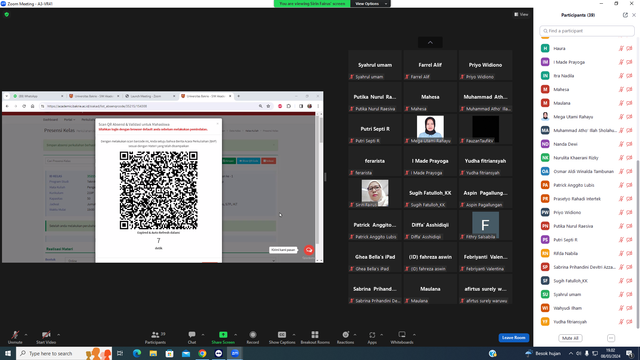Open Microsoft Edge from the taskbar

[137, 353]
